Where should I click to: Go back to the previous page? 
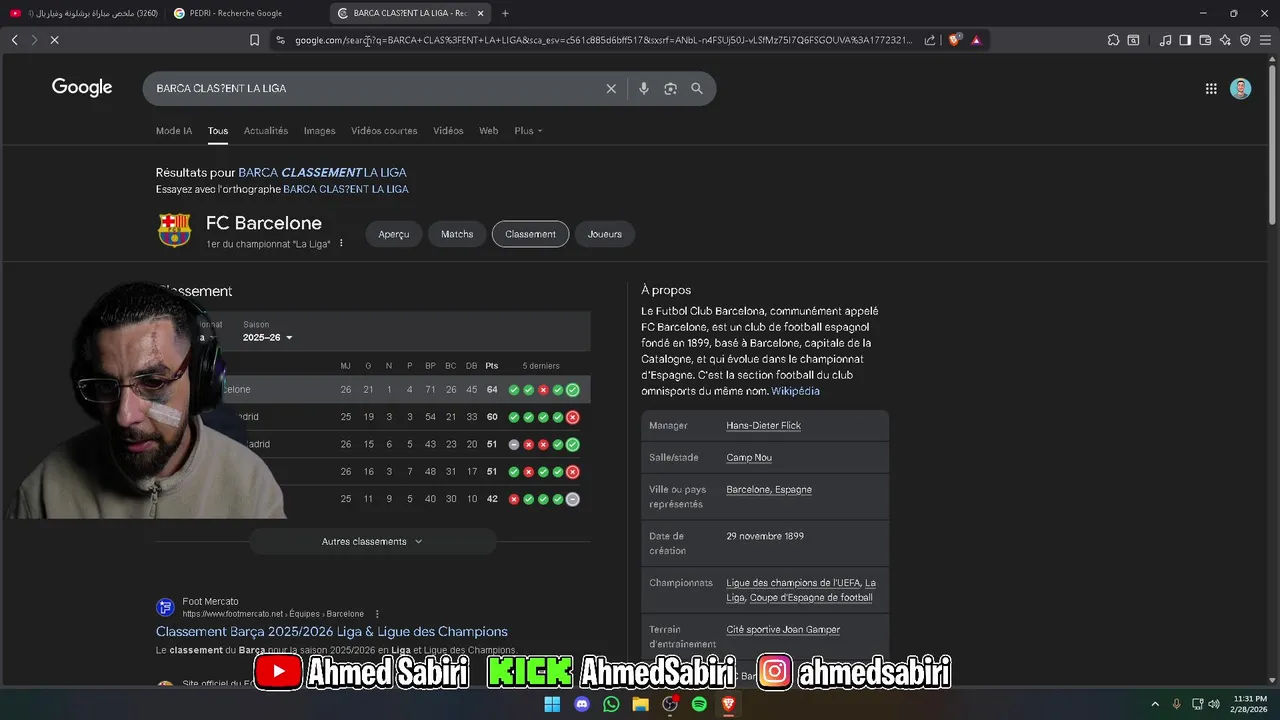pos(14,40)
